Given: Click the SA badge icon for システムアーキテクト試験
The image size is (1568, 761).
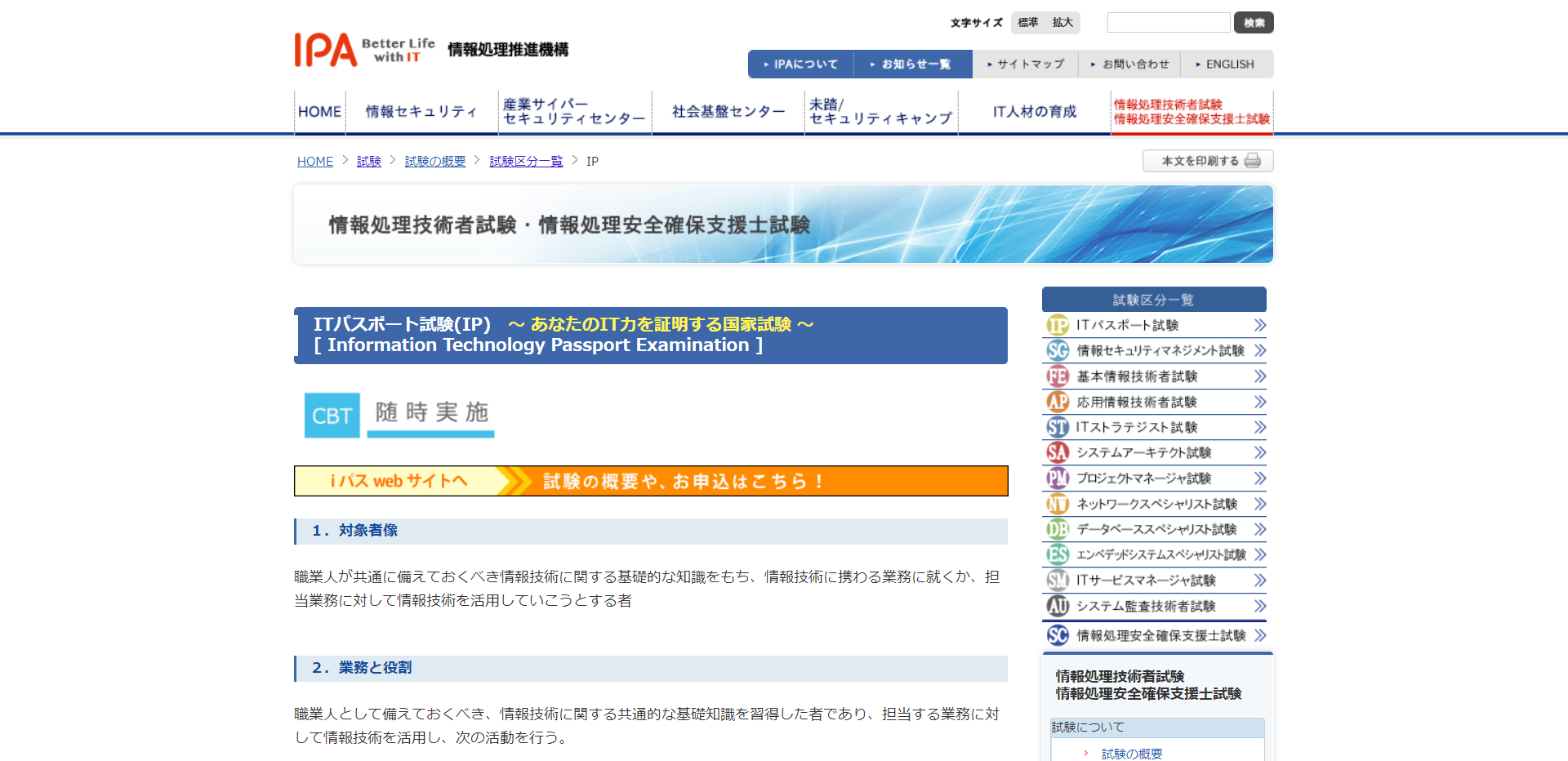Looking at the screenshot, I should tap(1058, 452).
